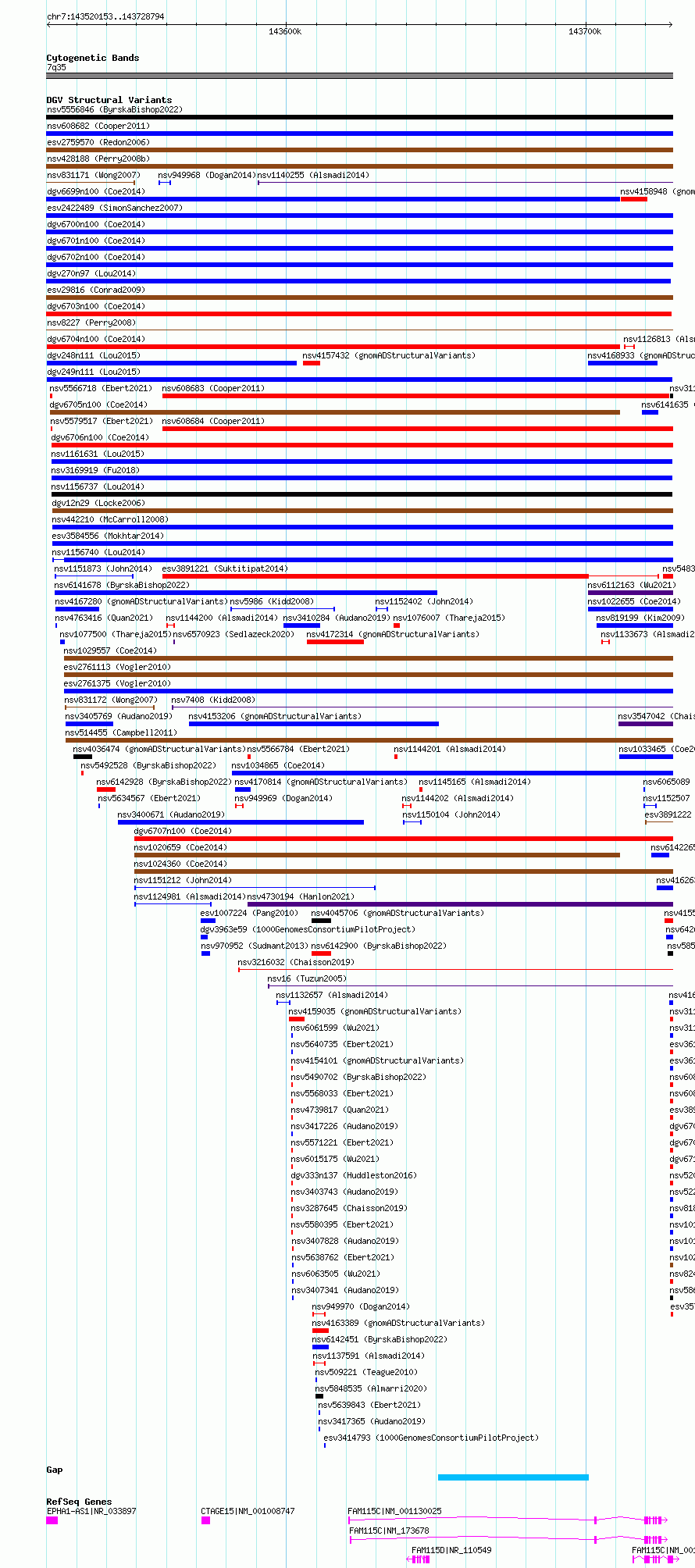Select the nsv5566718 (Ebert2021) label
The image size is (695, 1568).
102,388
